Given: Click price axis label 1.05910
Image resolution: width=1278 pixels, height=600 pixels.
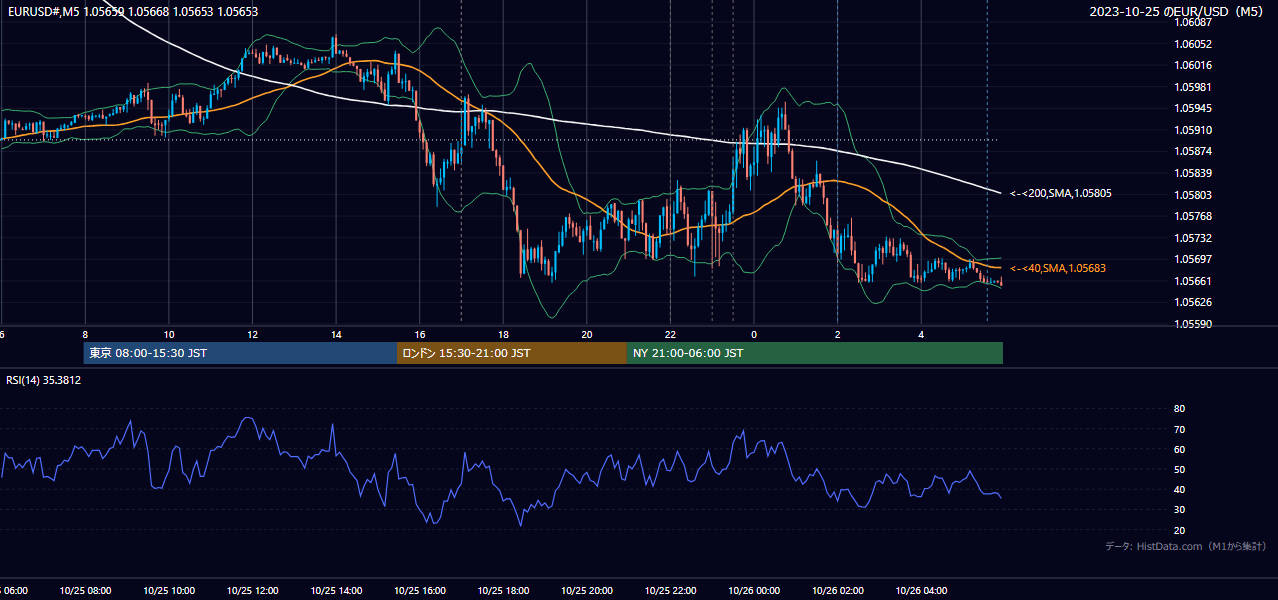Looking at the screenshot, I should (x=1195, y=130).
